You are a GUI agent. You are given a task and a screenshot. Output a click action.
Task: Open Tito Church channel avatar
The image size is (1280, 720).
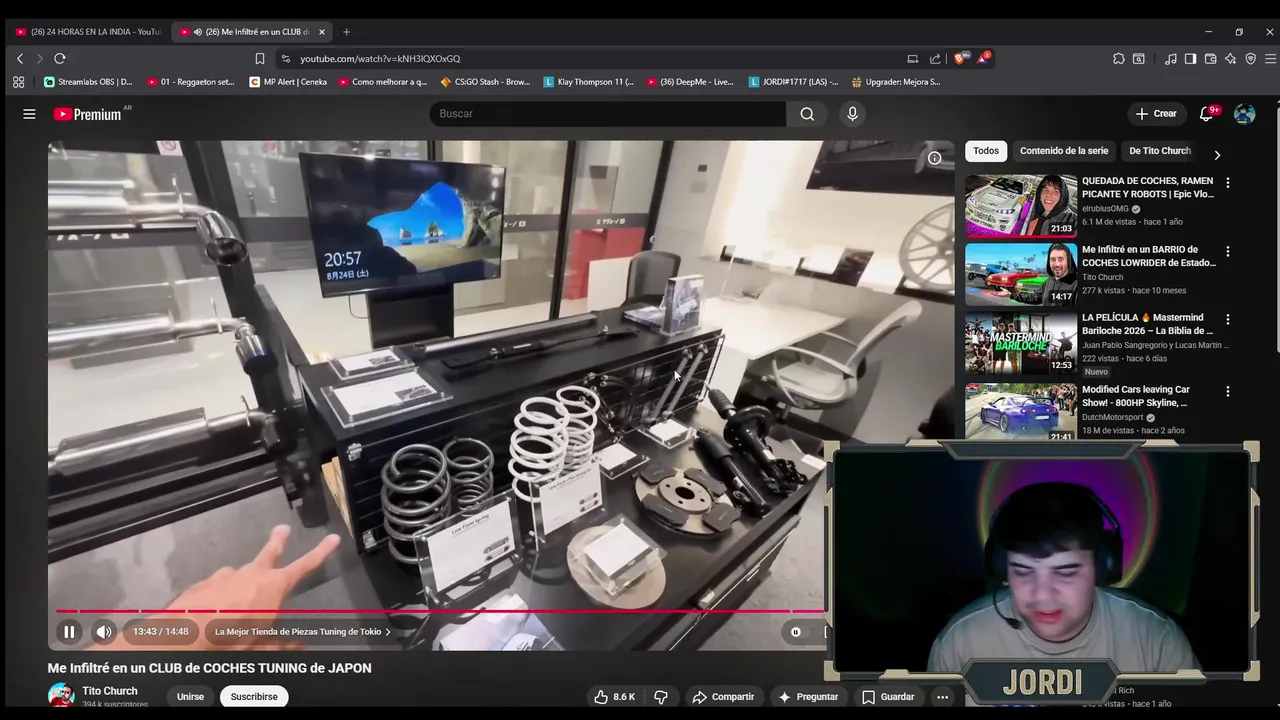[x=61, y=696]
